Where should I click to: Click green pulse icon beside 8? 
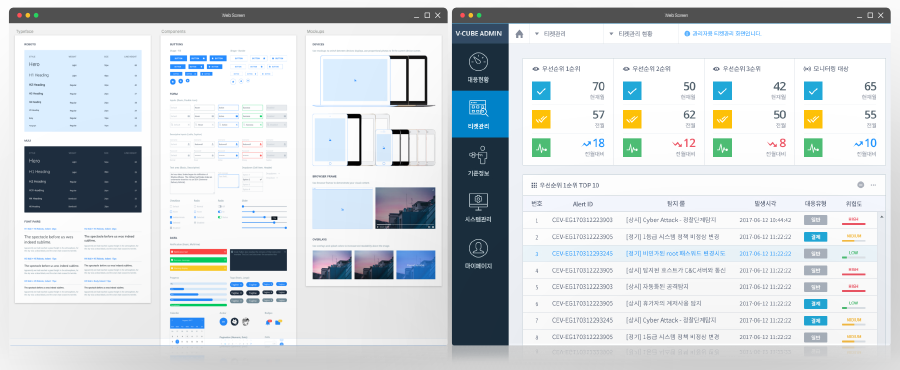click(x=723, y=147)
